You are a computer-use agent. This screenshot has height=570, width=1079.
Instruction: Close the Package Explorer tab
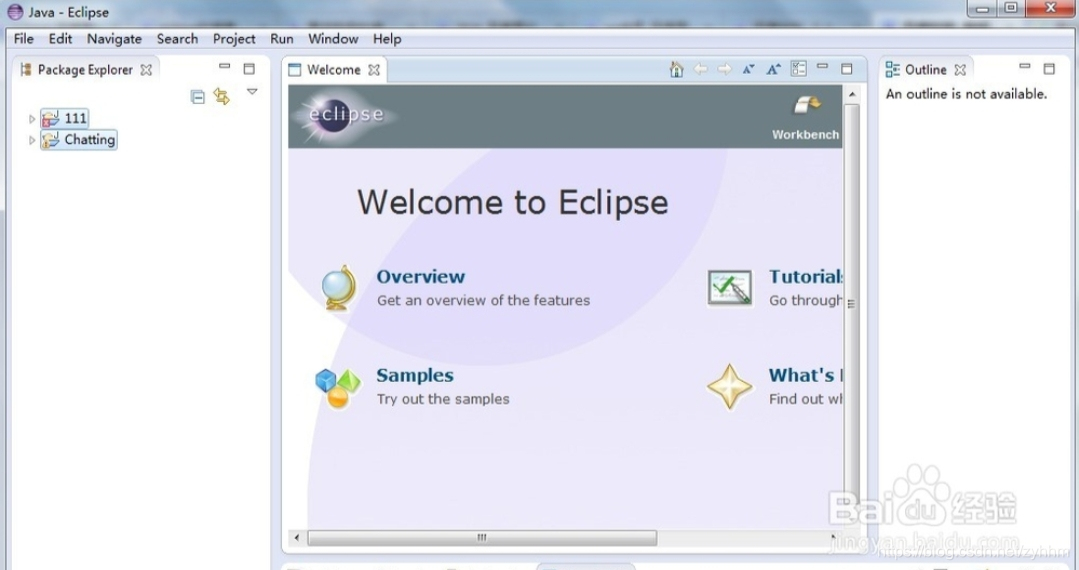coord(146,70)
